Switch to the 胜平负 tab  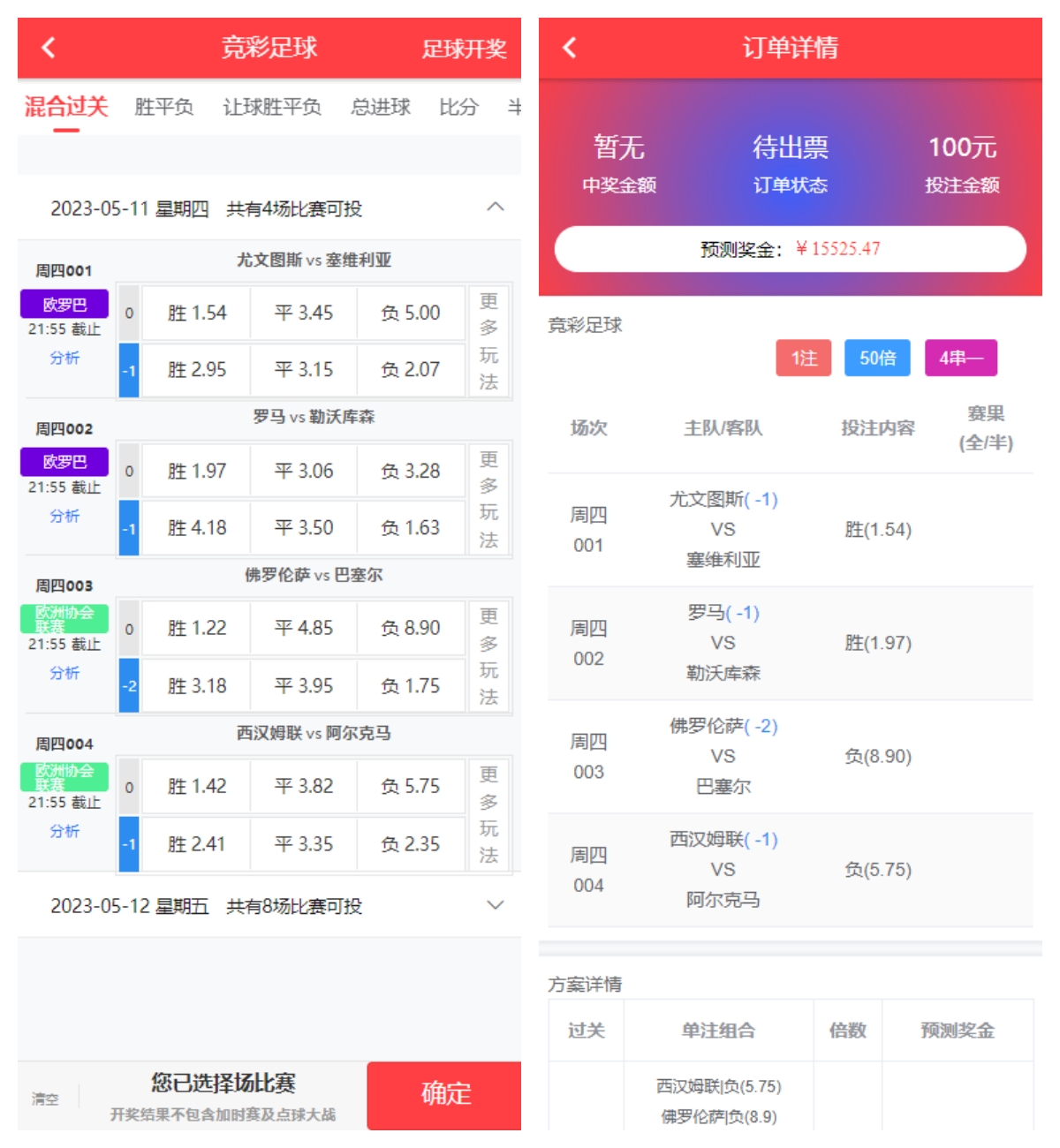(163, 107)
